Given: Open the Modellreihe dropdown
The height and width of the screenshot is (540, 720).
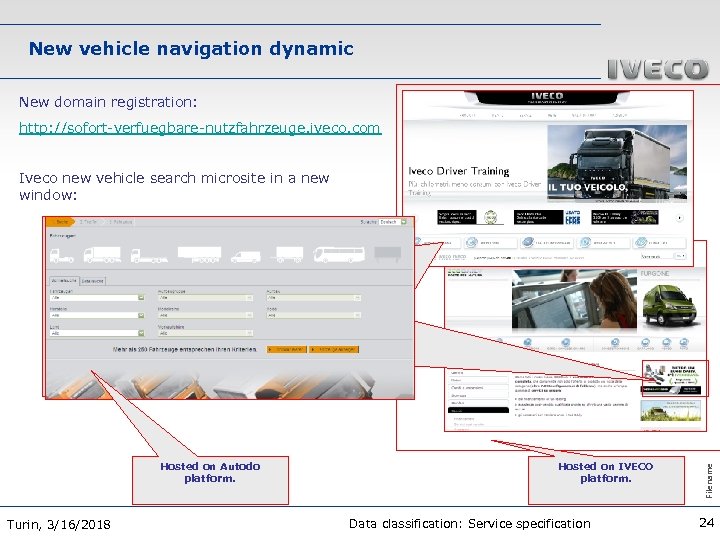Looking at the screenshot, I should pyautogui.click(x=205, y=315).
